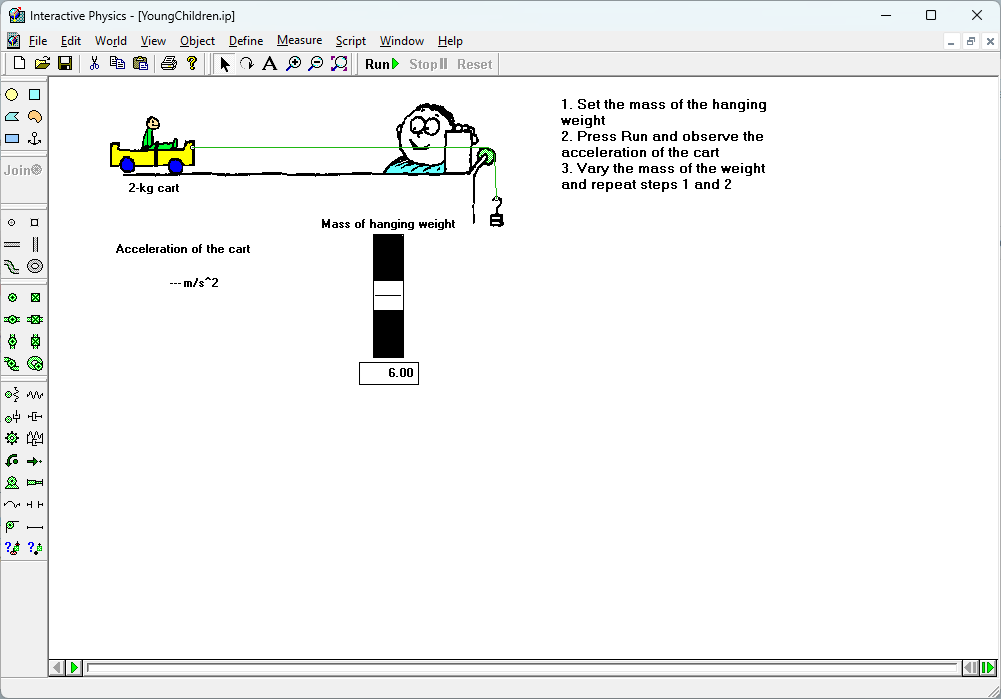Click the hanging weight mass slider

point(388,296)
